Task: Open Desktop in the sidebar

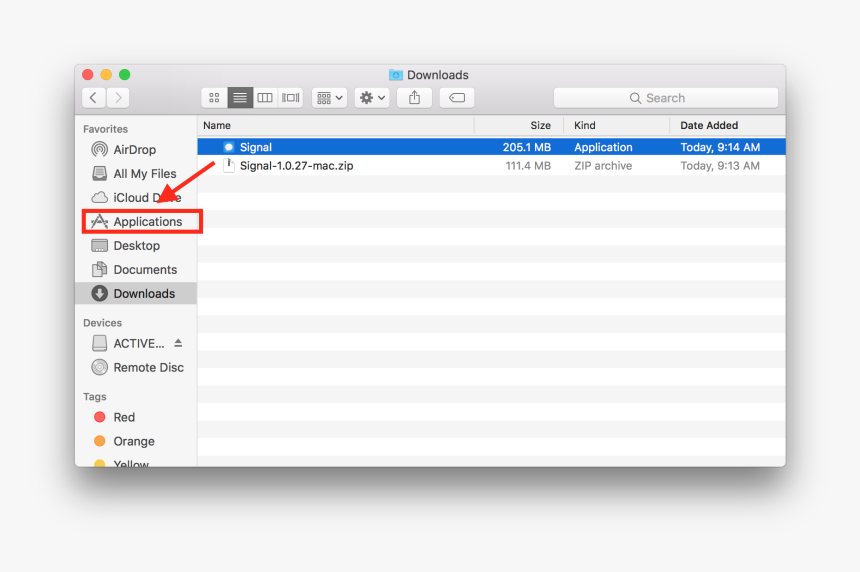Action: pos(136,246)
